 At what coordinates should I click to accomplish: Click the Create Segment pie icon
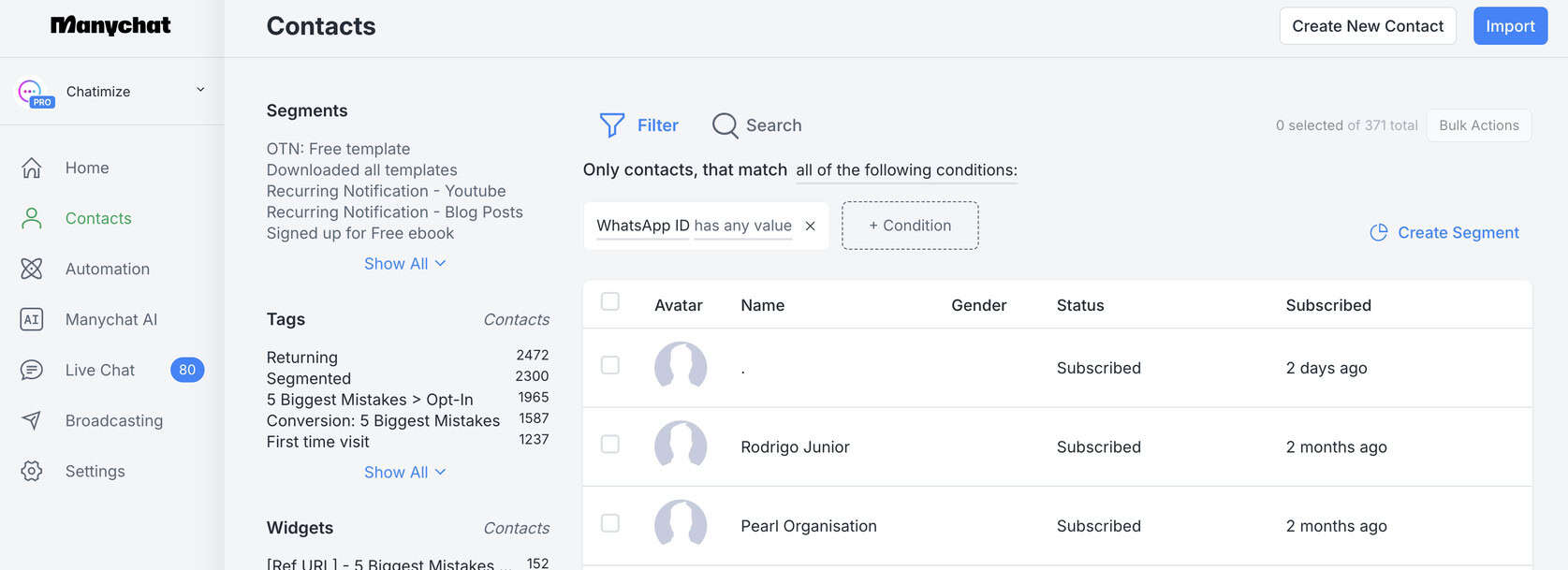1378,232
